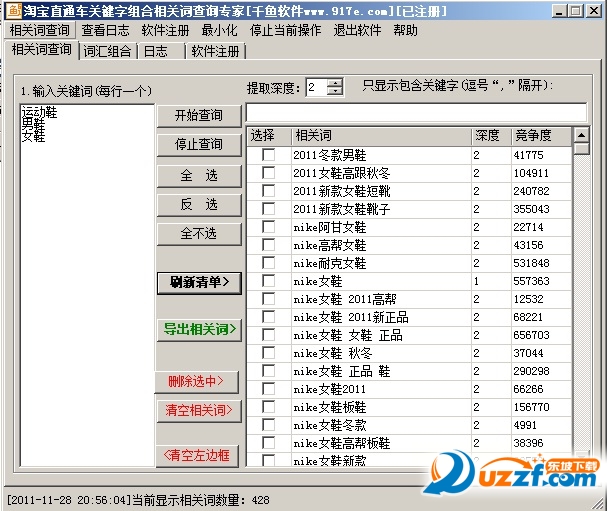Sort by the 深度 column header
Screen dimensions: 607x511
pyautogui.click(x=491, y=136)
